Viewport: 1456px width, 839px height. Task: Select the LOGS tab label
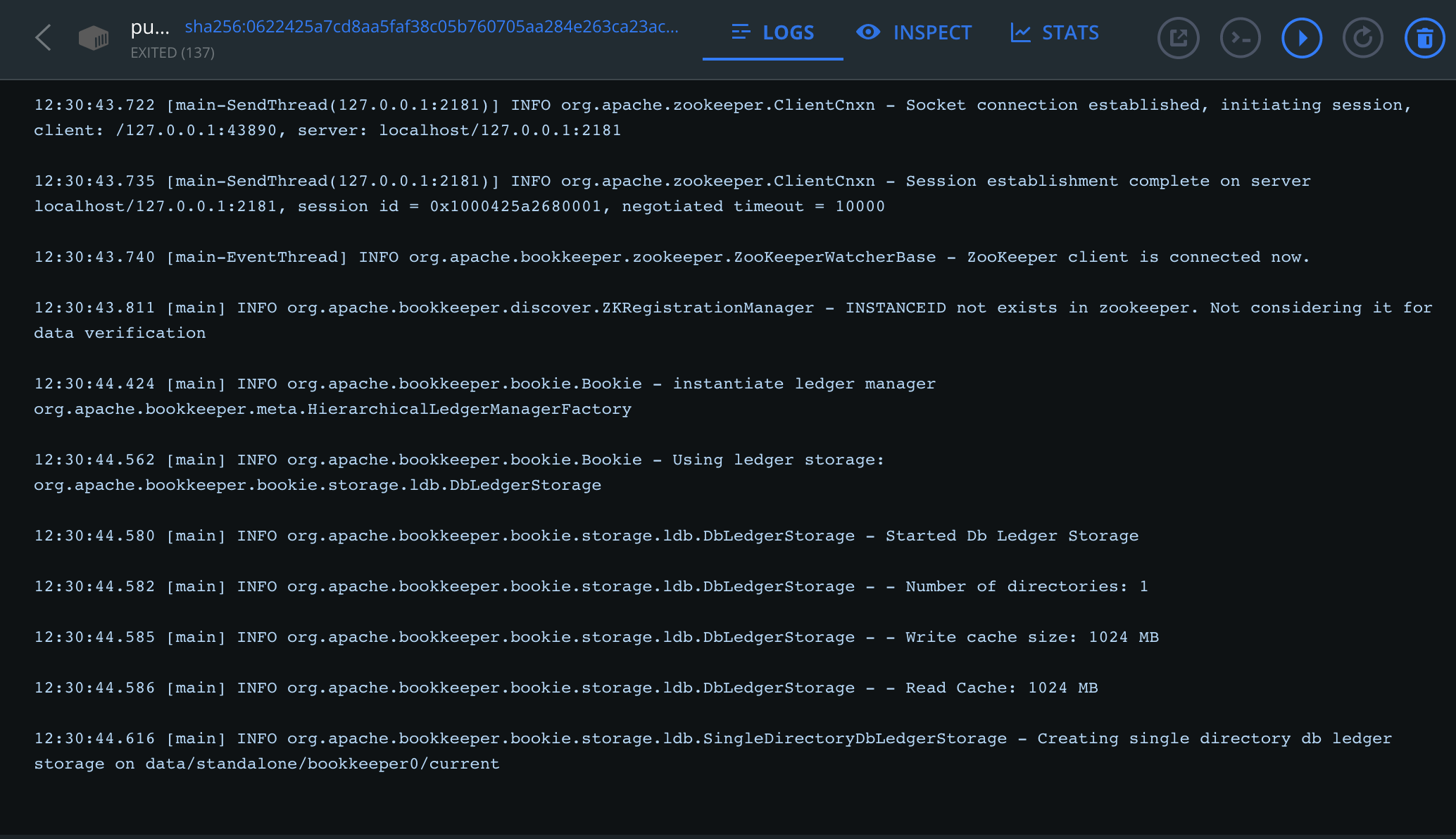coord(789,32)
